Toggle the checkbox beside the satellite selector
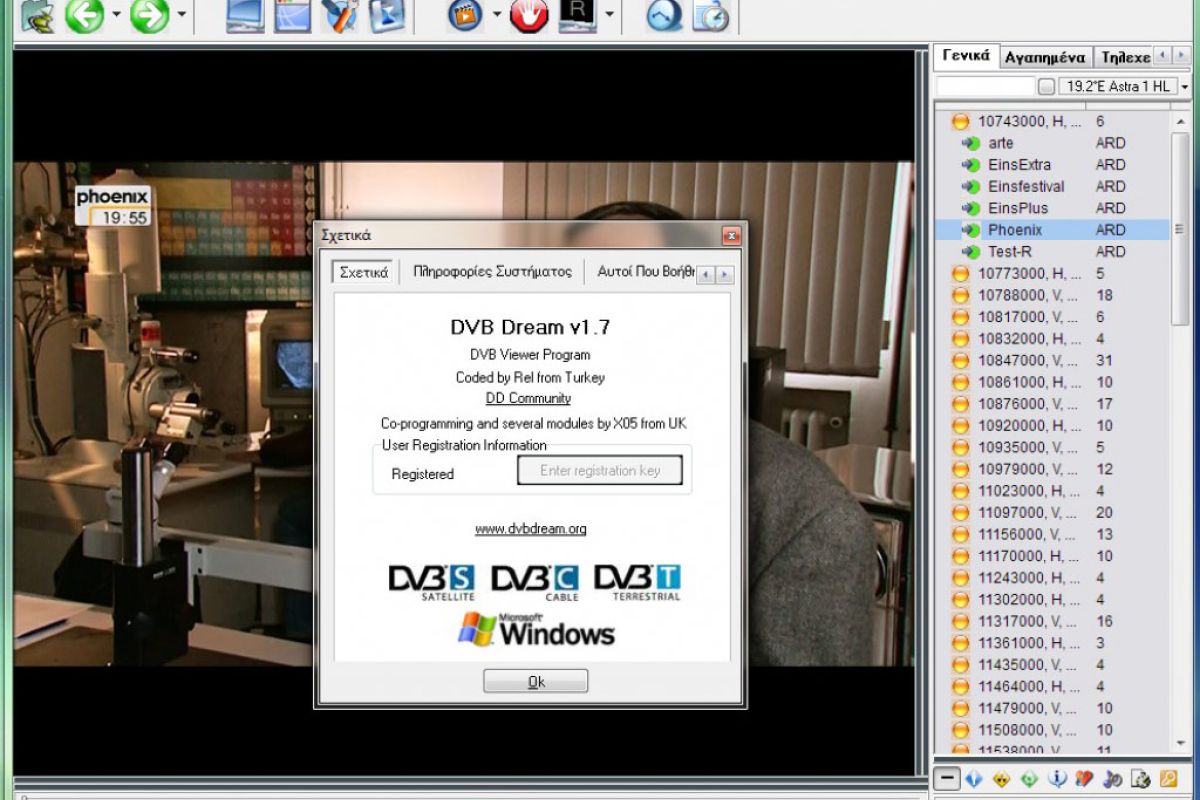Image resolution: width=1200 pixels, height=800 pixels. pos(1046,87)
